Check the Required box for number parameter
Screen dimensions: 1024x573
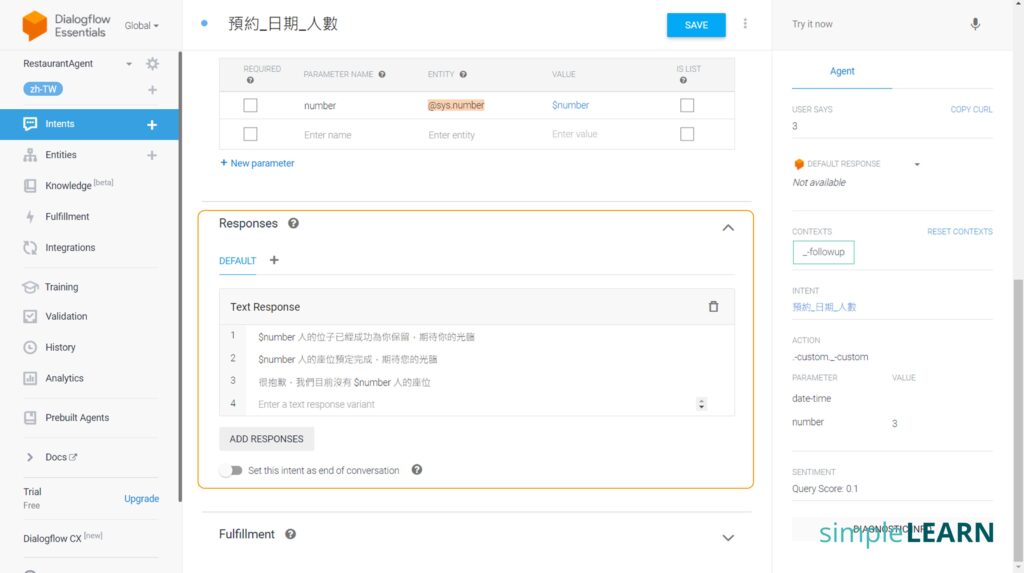click(x=250, y=105)
